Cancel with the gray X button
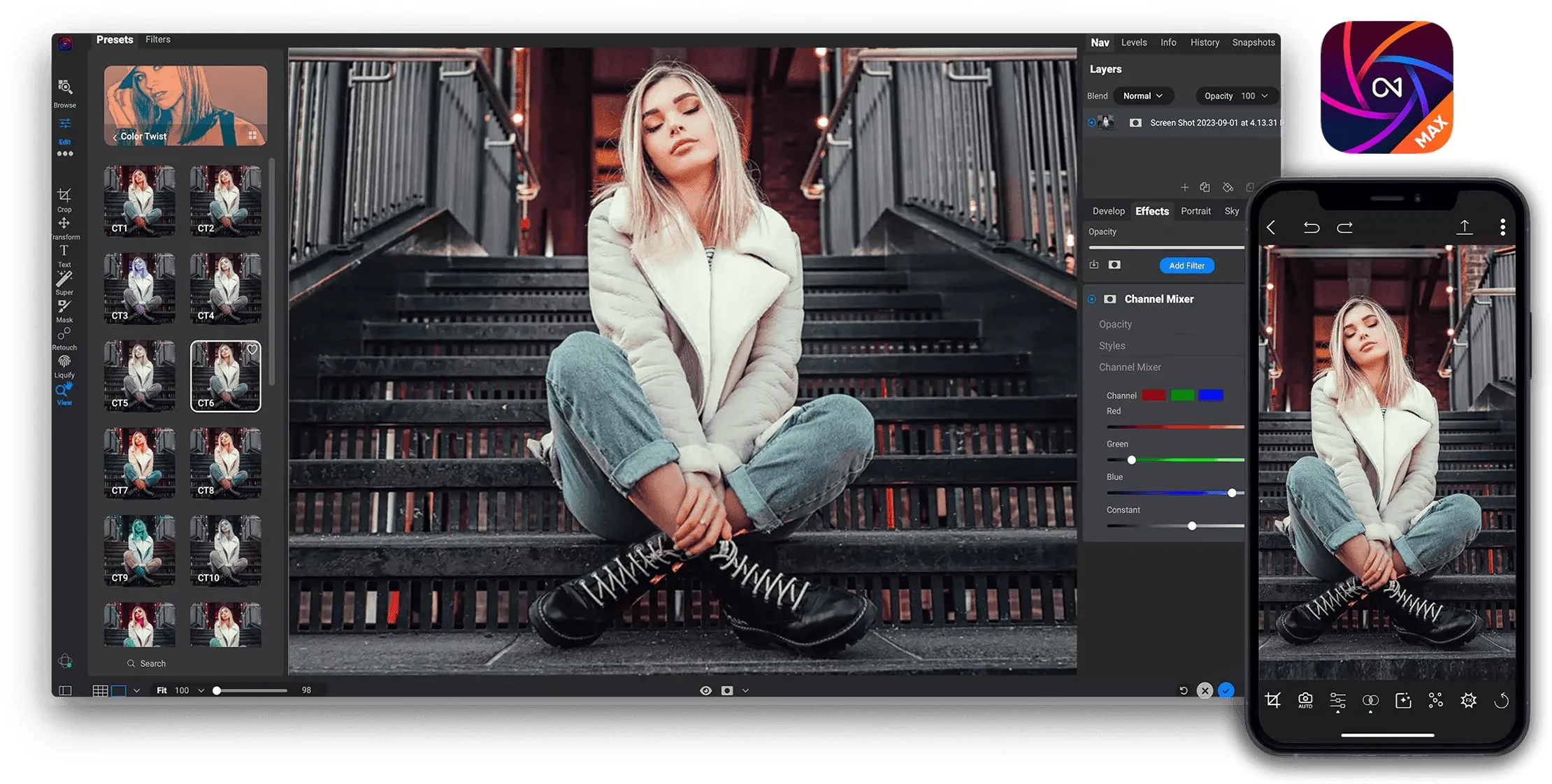Image resolution: width=1552 pixels, height=784 pixels. click(x=1205, y=690)
